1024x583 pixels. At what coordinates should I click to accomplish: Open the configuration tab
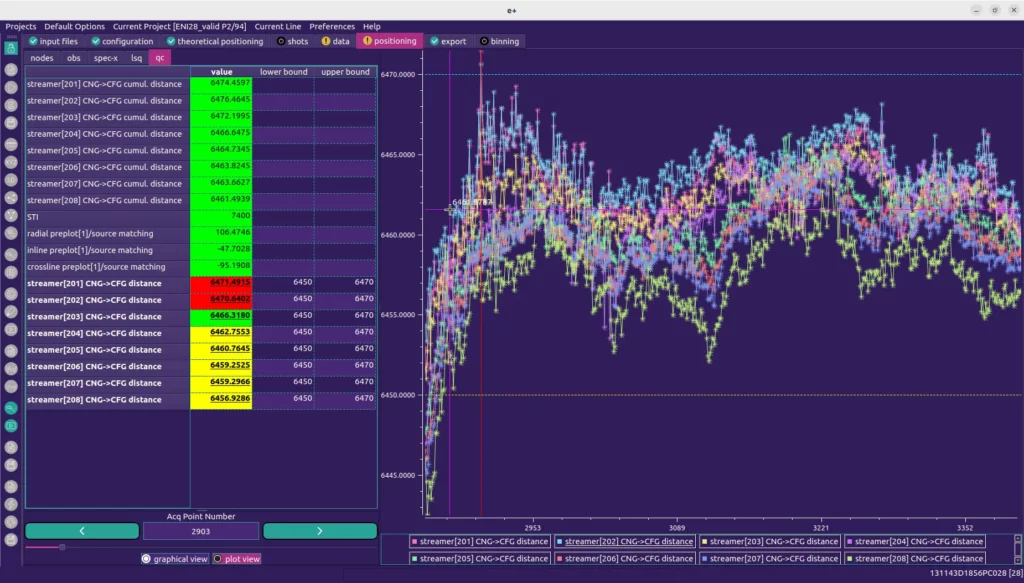(x=122, y=41)
